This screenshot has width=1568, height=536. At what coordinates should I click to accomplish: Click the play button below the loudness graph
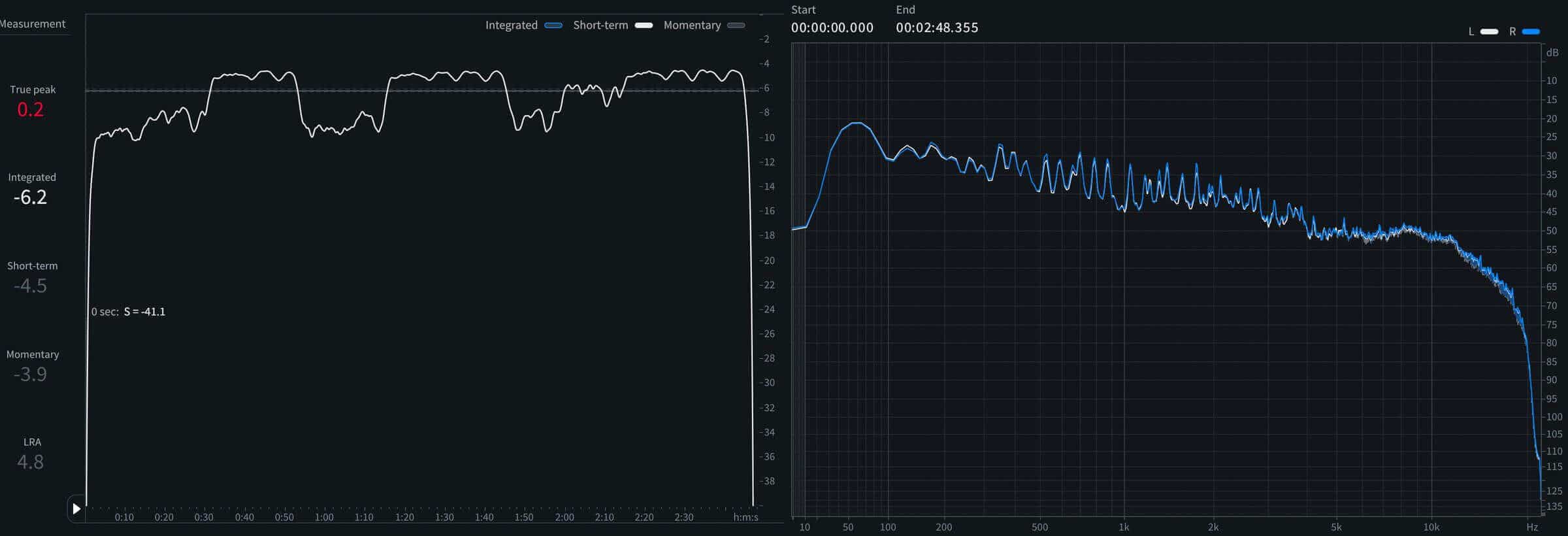(76, 509)
